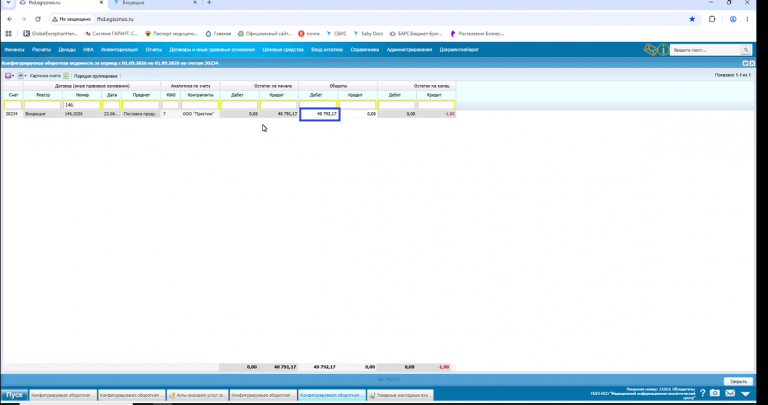Click the Не защищено site security indicator
Viewport: 768px width, 405px height.
(72, 19)
